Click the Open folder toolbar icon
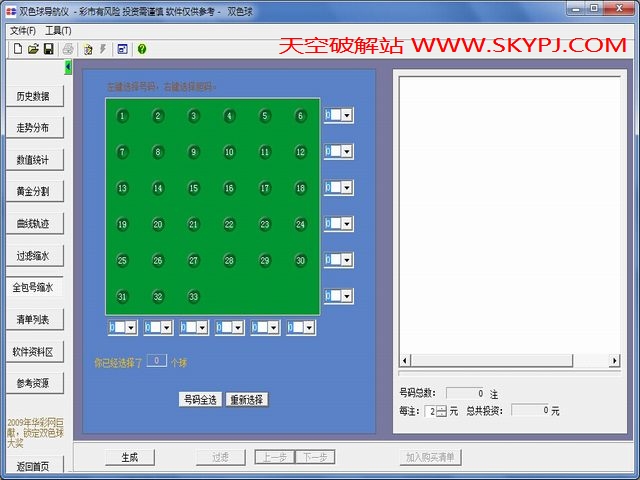This screenshot has width=640, height=480. tap(33, 48)
